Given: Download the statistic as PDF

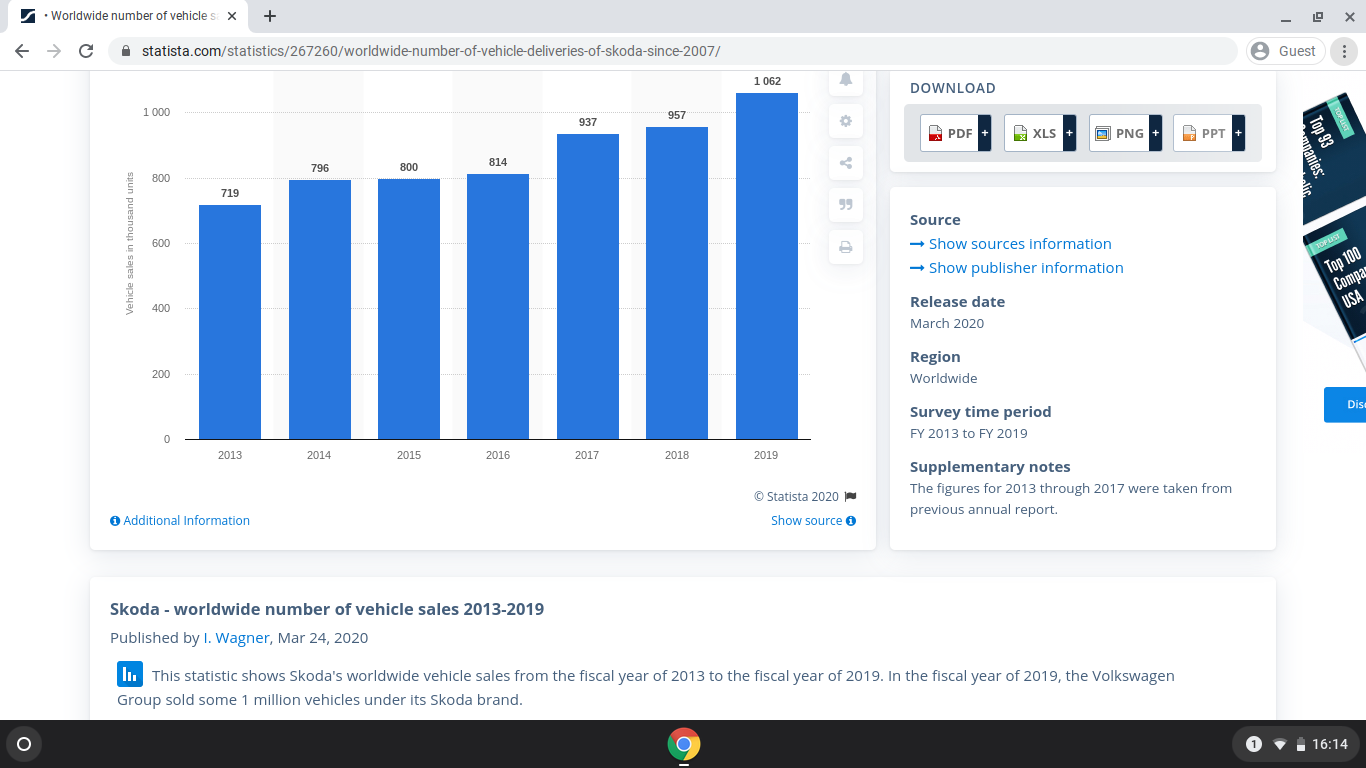Looking at the screenshot, I should click(x=956, y=133).
